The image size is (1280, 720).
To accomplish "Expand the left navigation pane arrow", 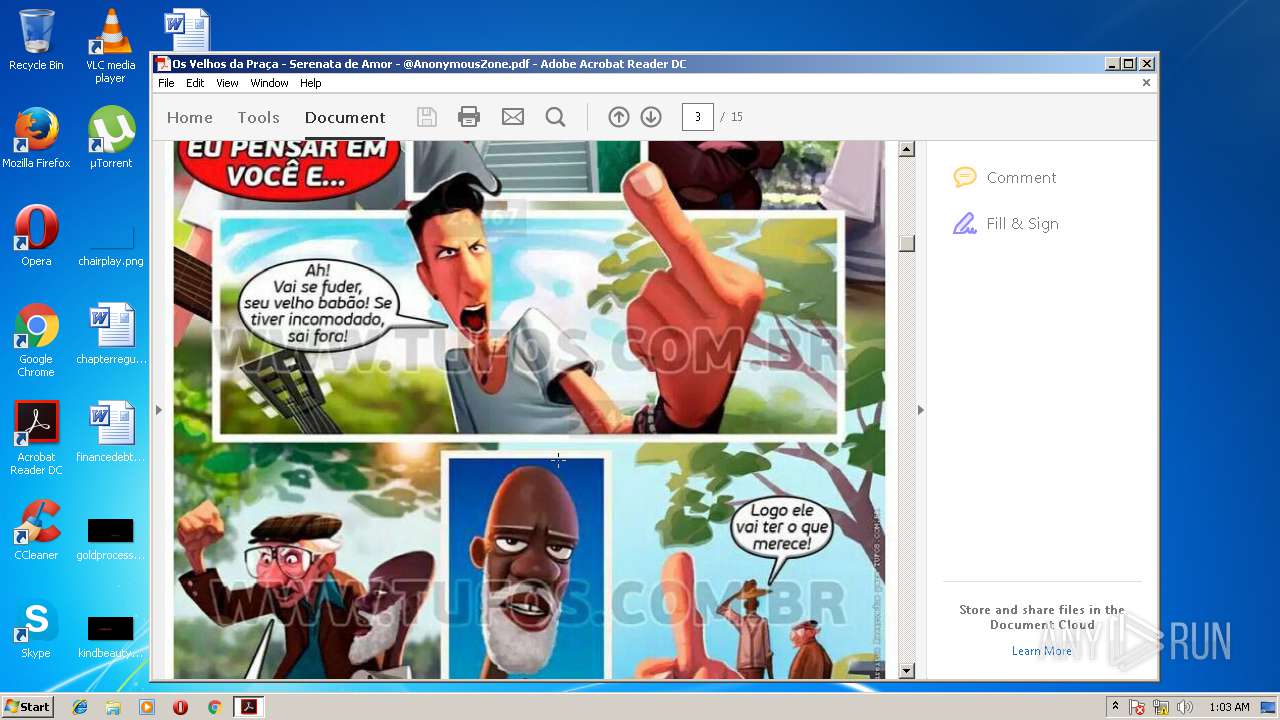I will pyautogui.click(x=158, y=410).
